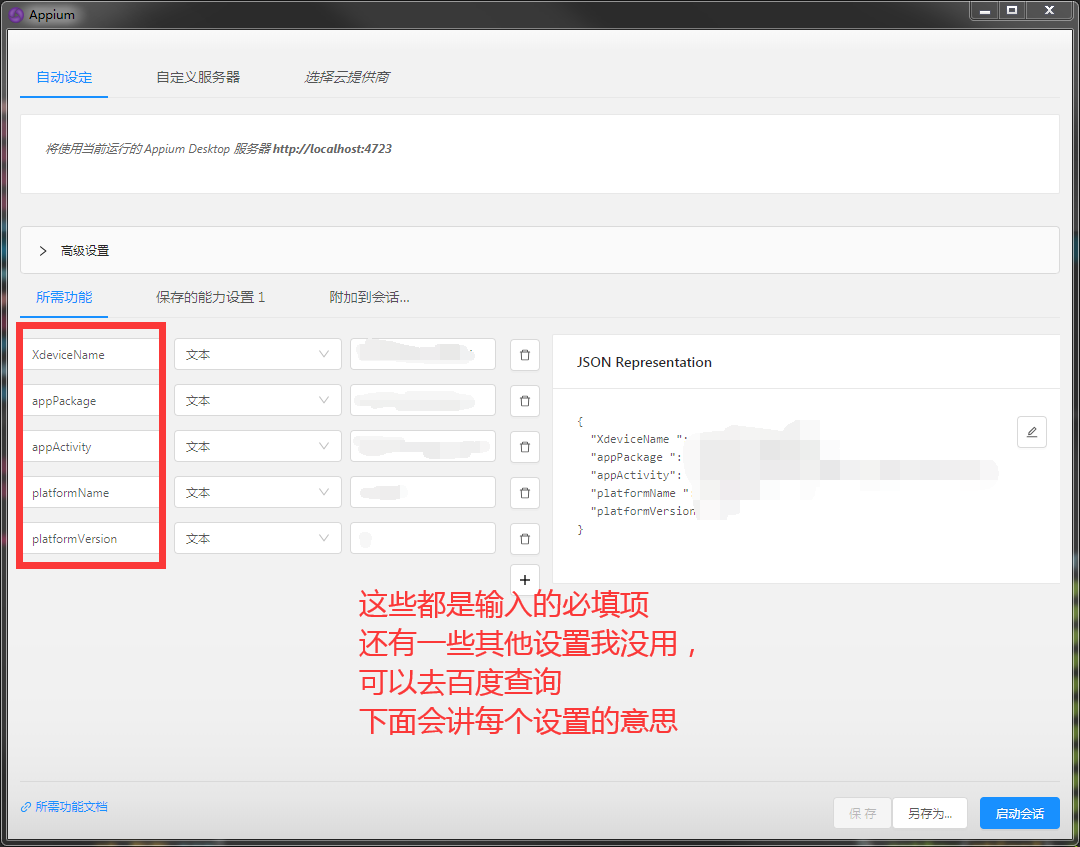Open type dropdown for platformVersion row
Screen dimensions: 1080x847
[258, 539]
